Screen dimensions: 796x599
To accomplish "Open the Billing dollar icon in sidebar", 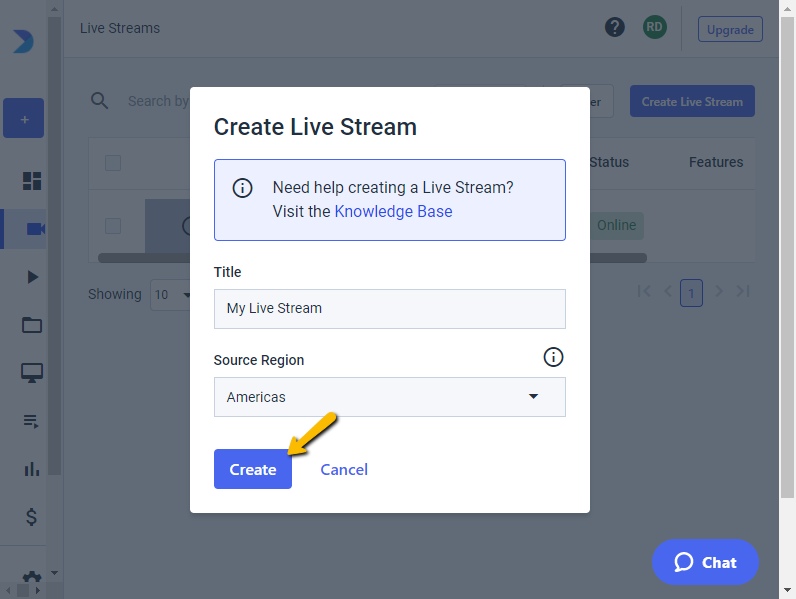I will pyautogui.click(x=31, y=517).
